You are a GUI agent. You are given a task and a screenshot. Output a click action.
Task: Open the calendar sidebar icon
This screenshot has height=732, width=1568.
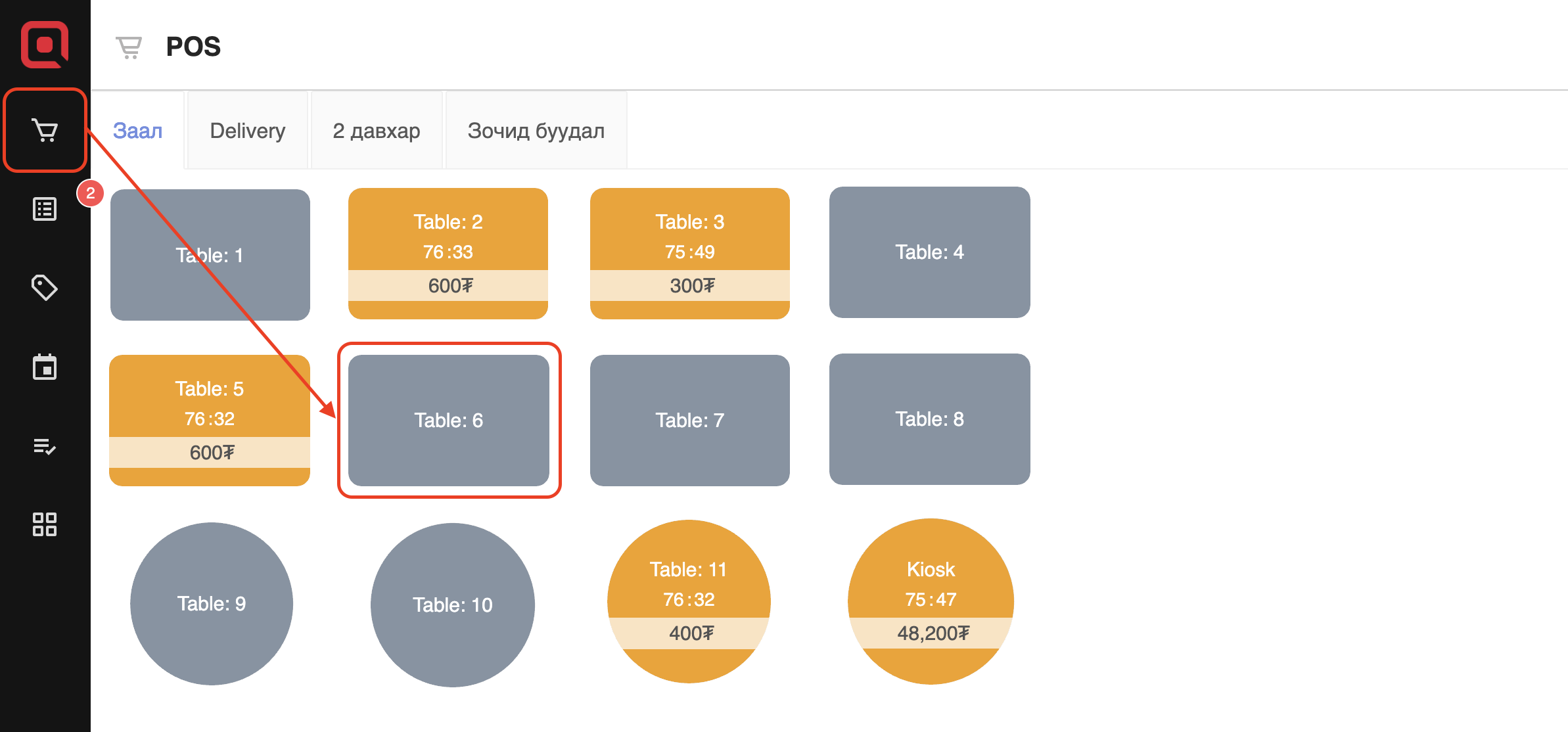(x=45, y=367)
